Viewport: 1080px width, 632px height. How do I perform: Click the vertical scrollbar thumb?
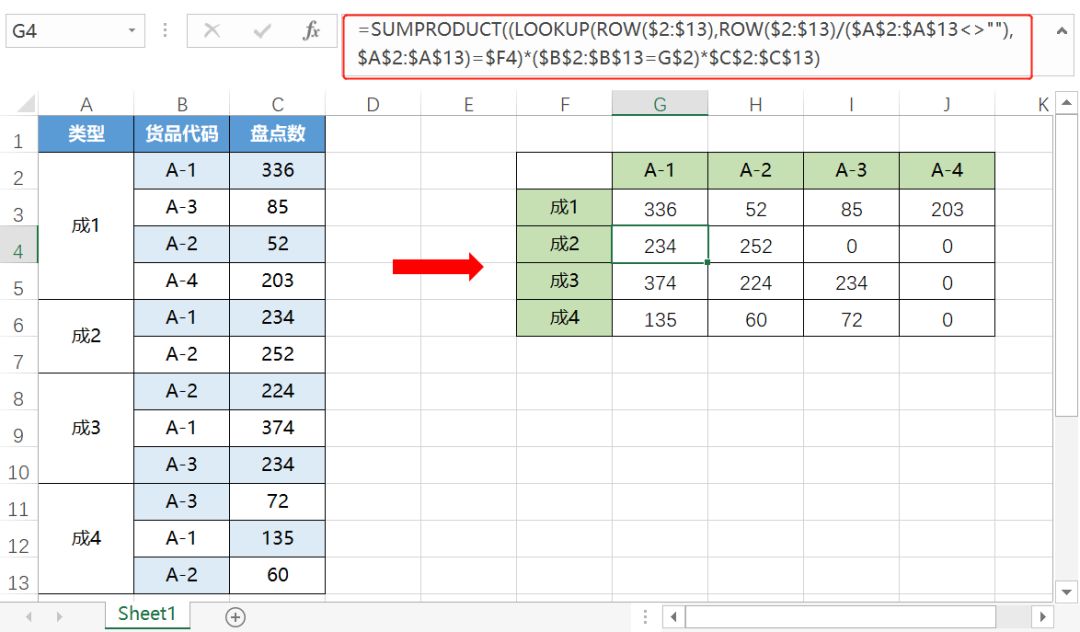pyautogui.click(x=1066, y=265)
